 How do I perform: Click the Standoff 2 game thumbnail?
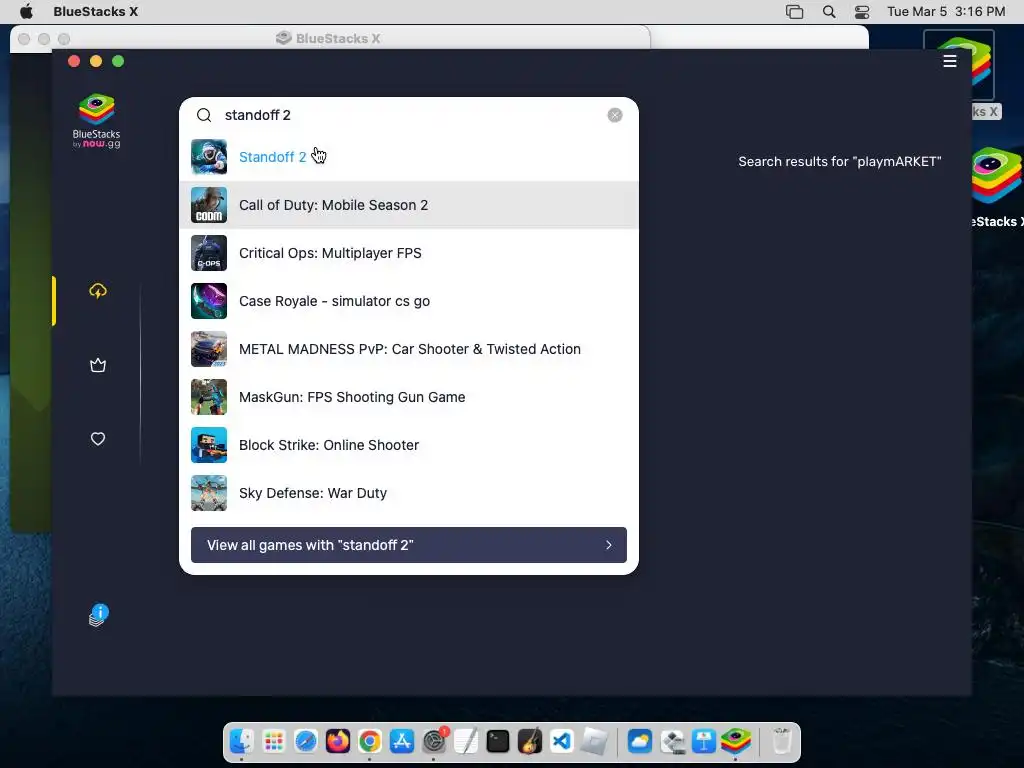pyautogui.click(x=209, y=157)
